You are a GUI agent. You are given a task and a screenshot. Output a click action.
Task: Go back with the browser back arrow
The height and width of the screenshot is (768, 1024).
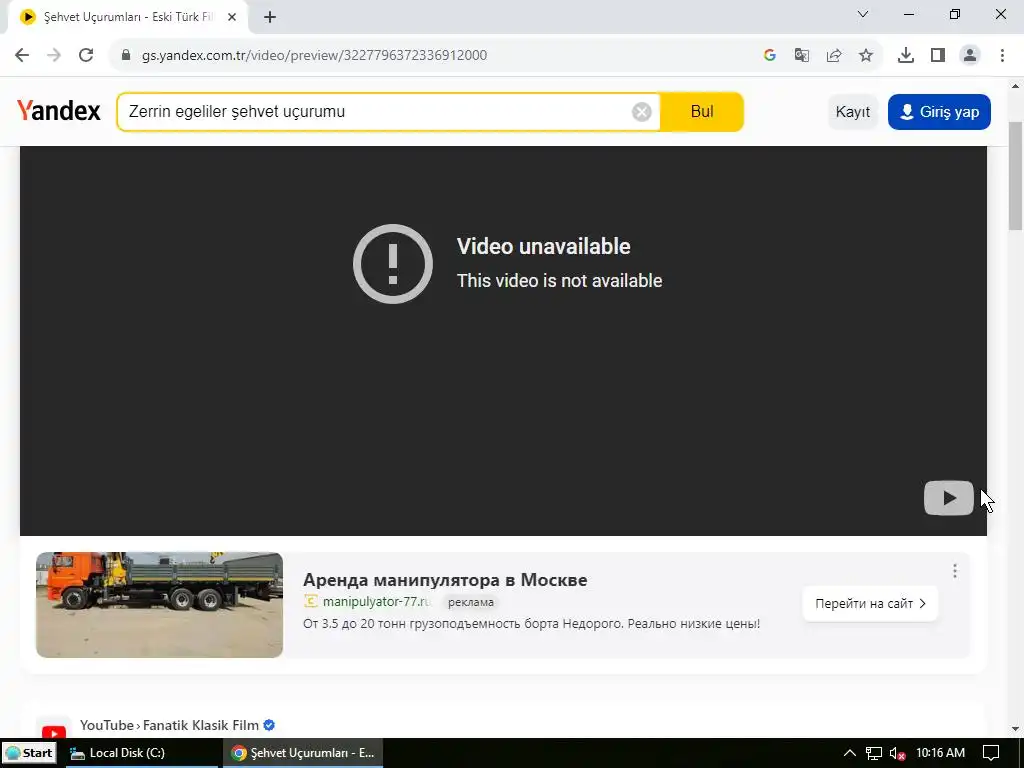coord(22,56)
